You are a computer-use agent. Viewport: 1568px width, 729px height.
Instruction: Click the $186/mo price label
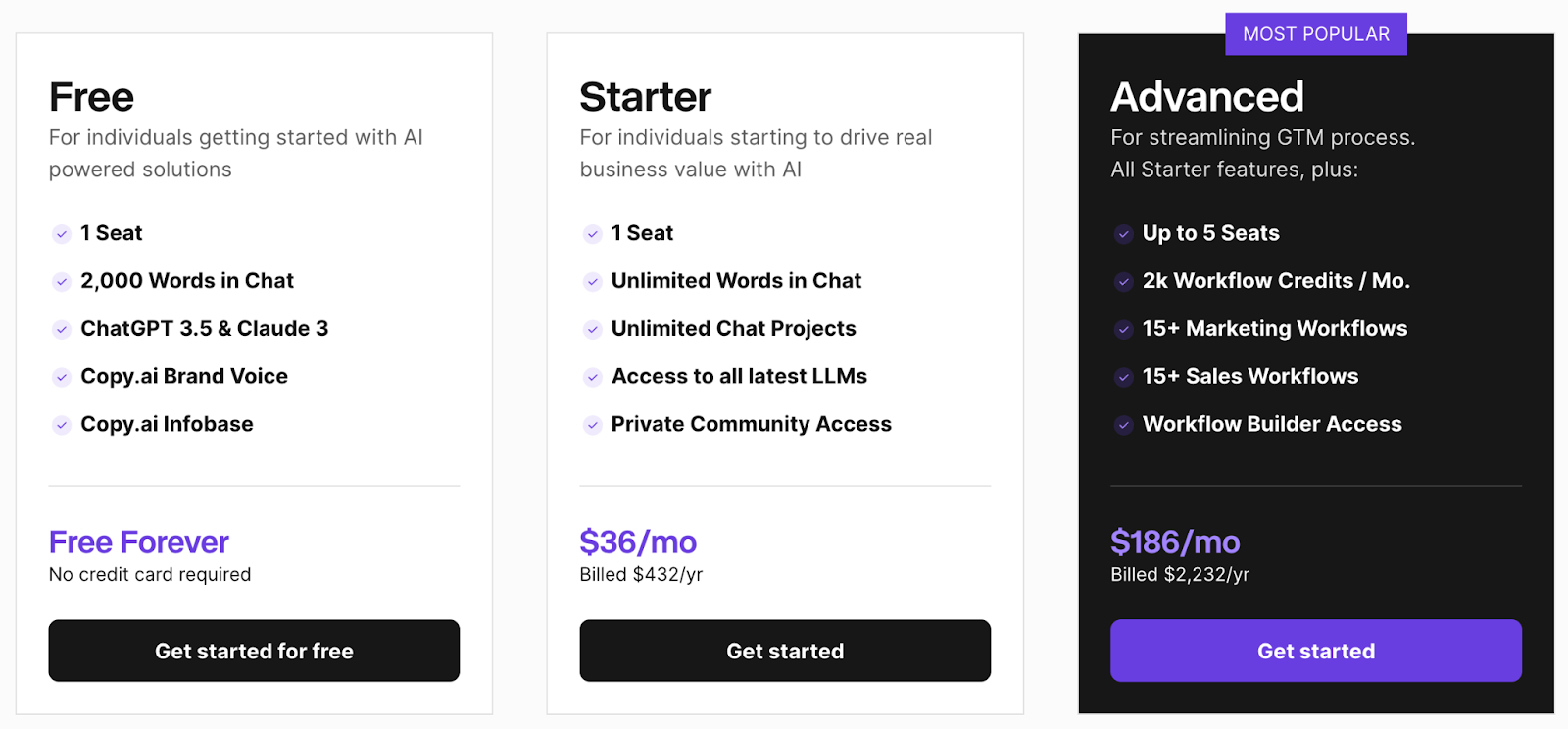coord(1175,542)
